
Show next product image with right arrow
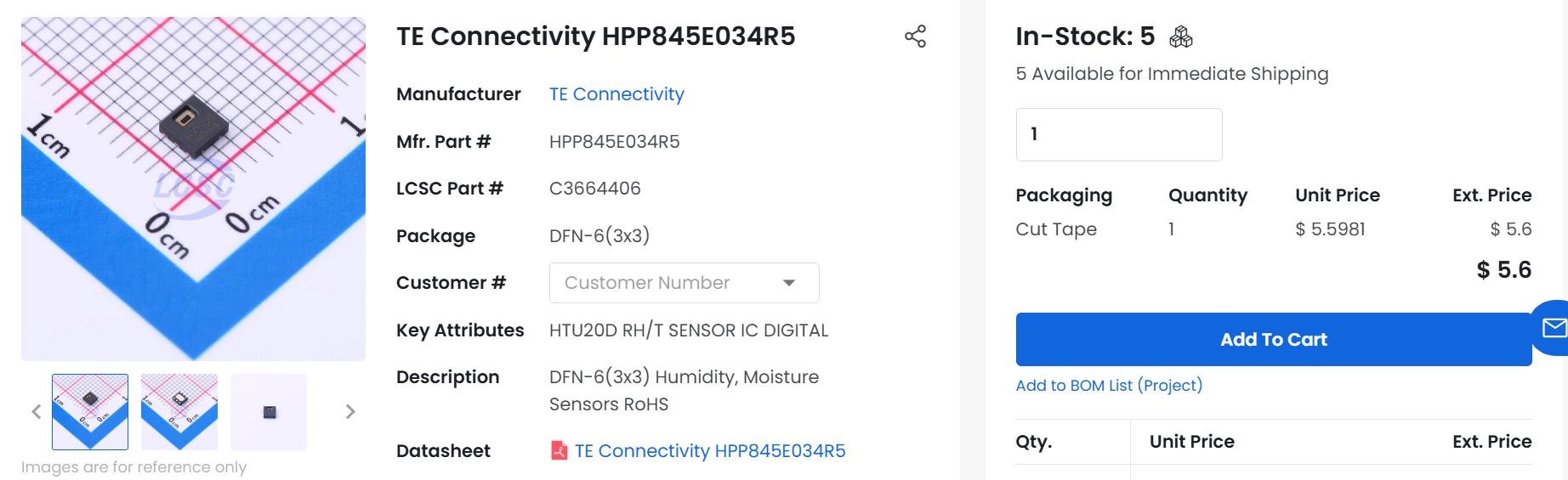click(350, 412)
